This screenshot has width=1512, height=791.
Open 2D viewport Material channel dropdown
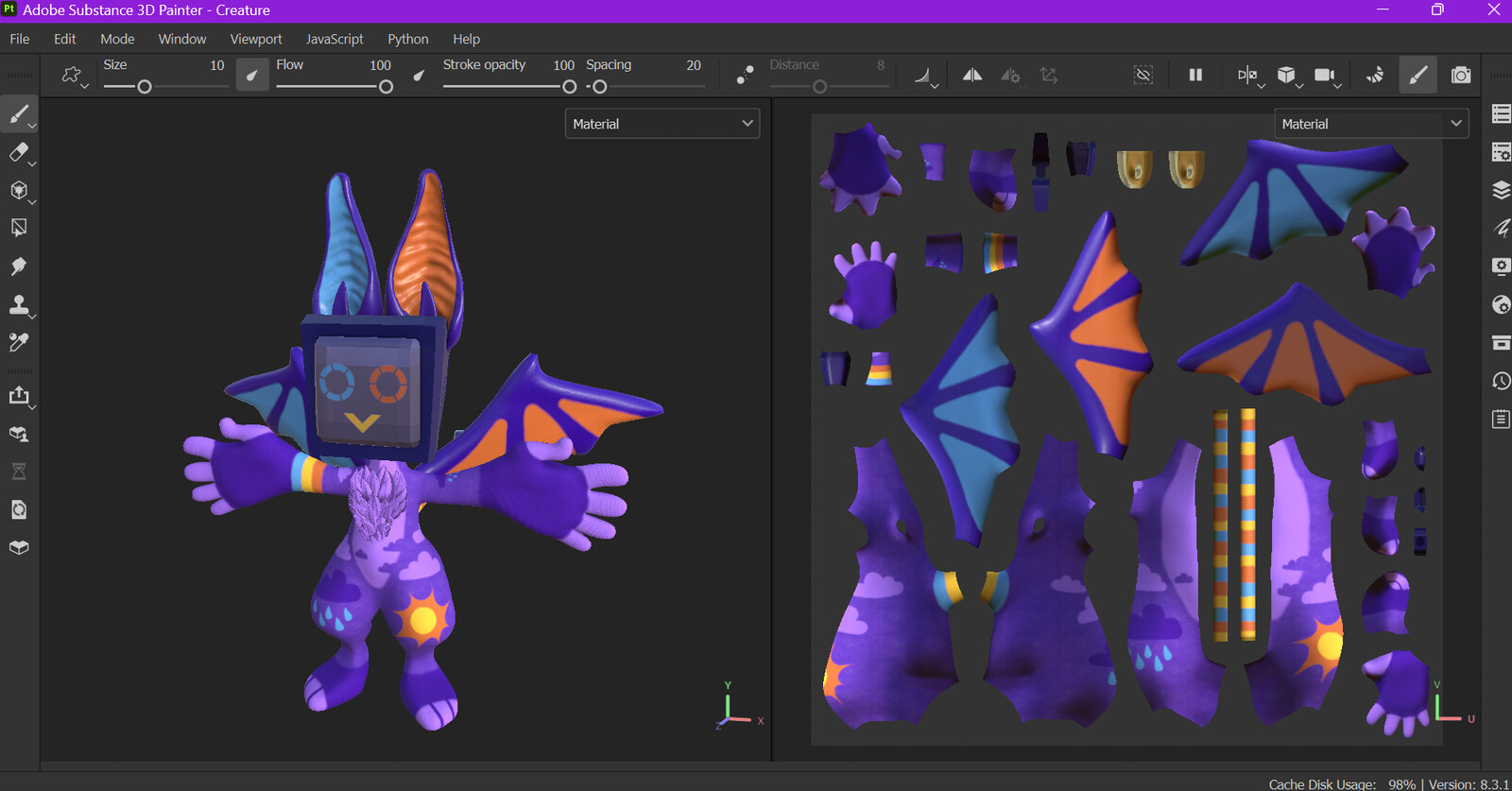pyautogui.click(x=1371, y=124)
